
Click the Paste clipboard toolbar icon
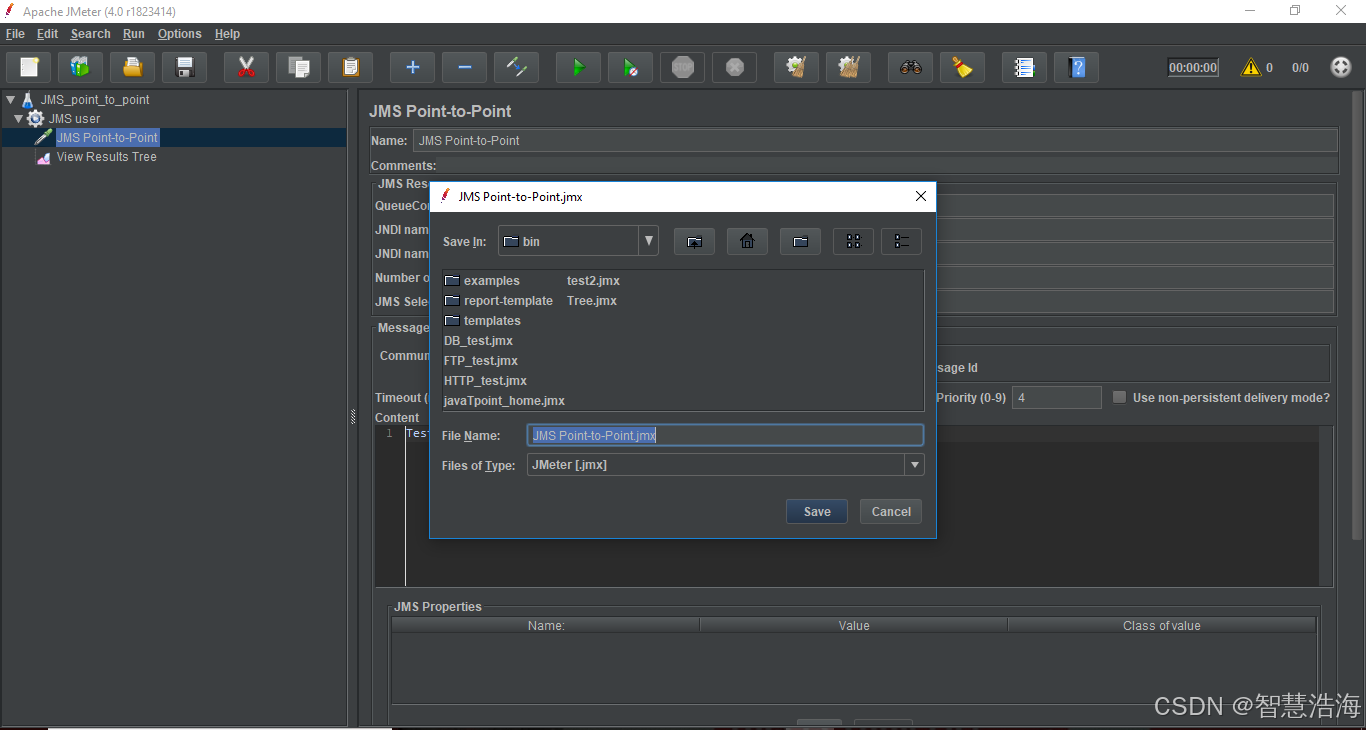click(350, 67)
